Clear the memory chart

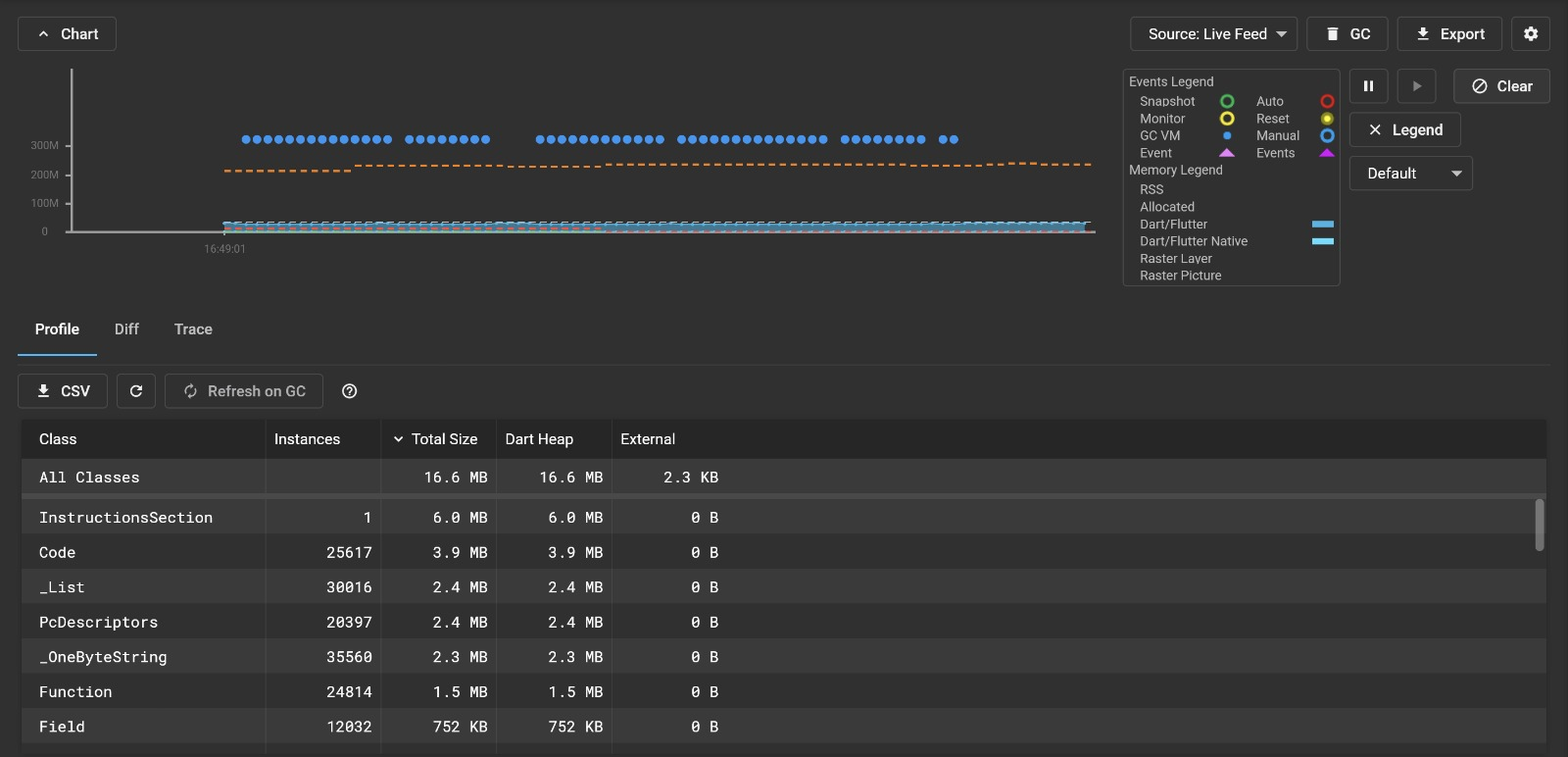click(1501, 86)
